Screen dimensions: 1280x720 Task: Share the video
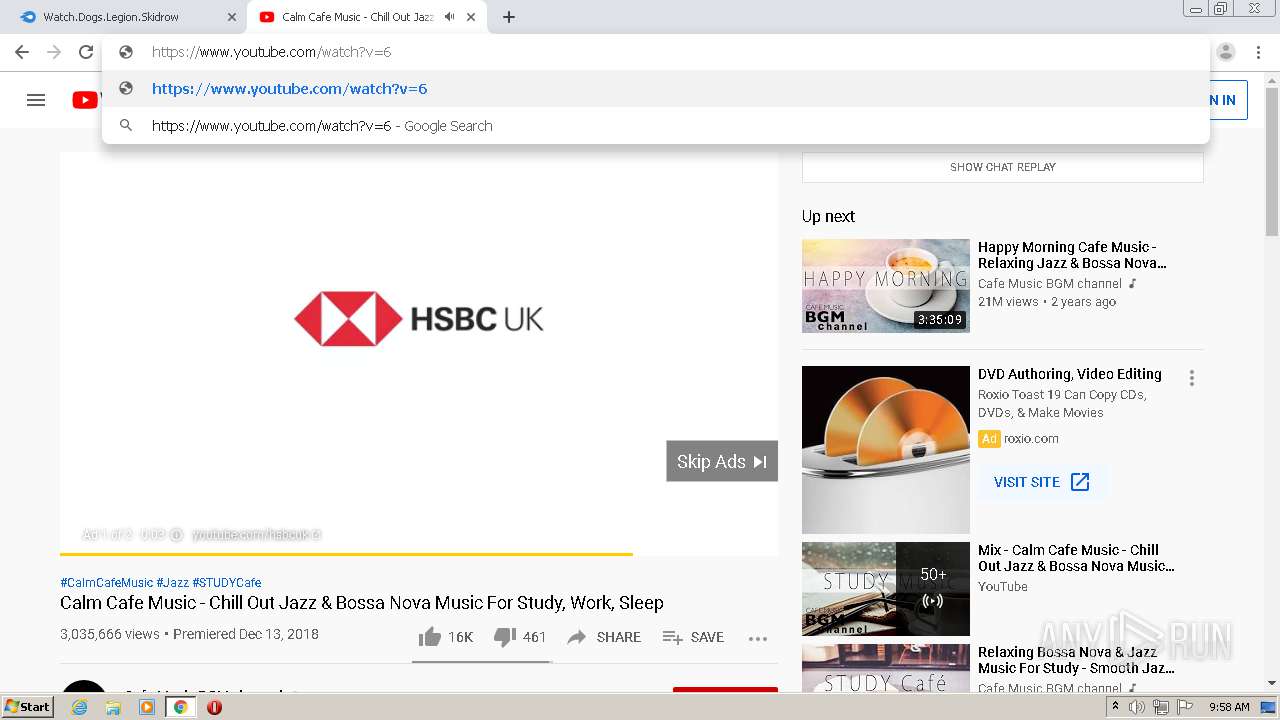pyautogui.click(x=604, y=637)
